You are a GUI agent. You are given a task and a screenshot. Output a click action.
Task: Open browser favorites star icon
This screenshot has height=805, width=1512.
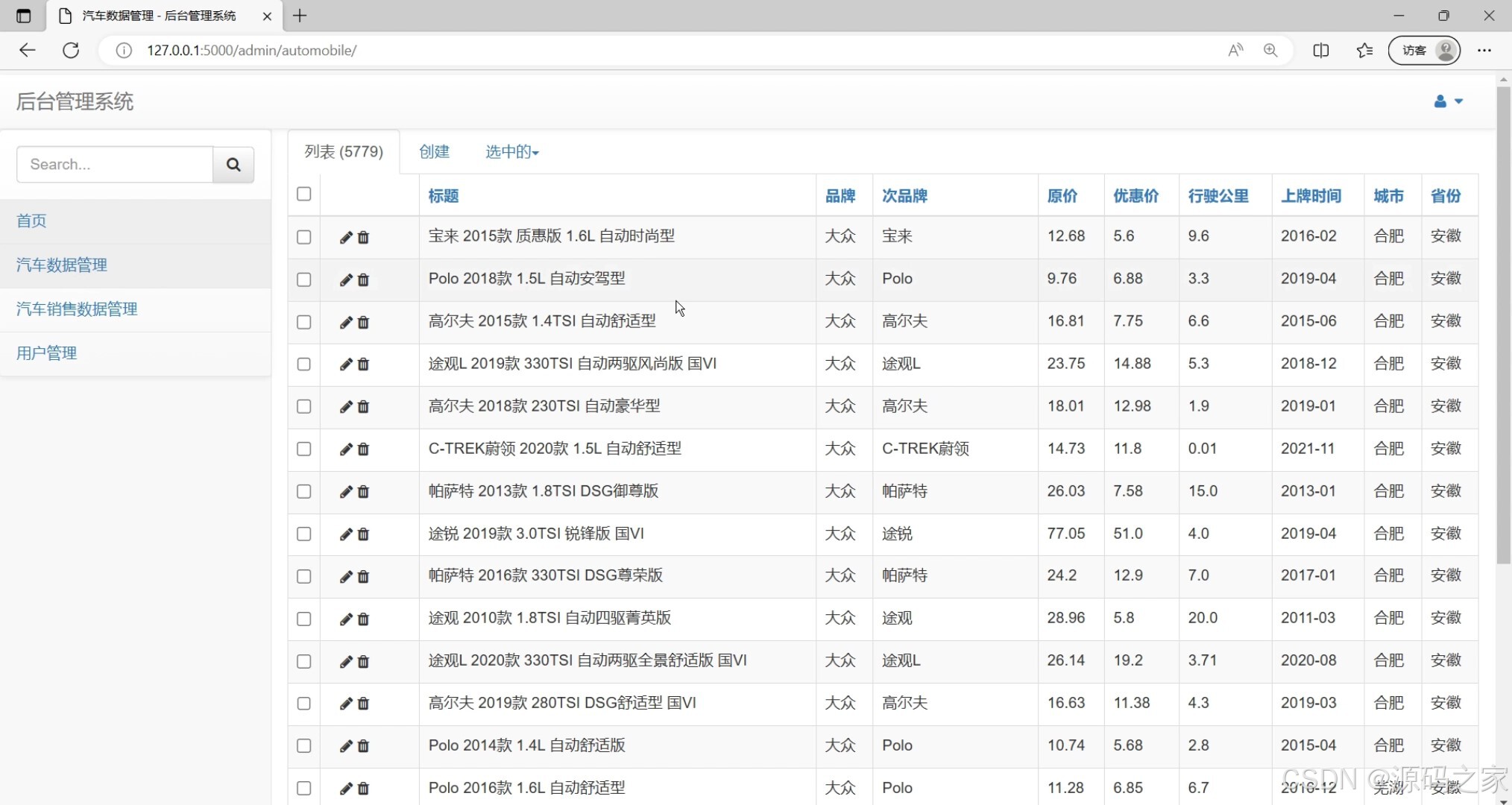point(1364,51)
